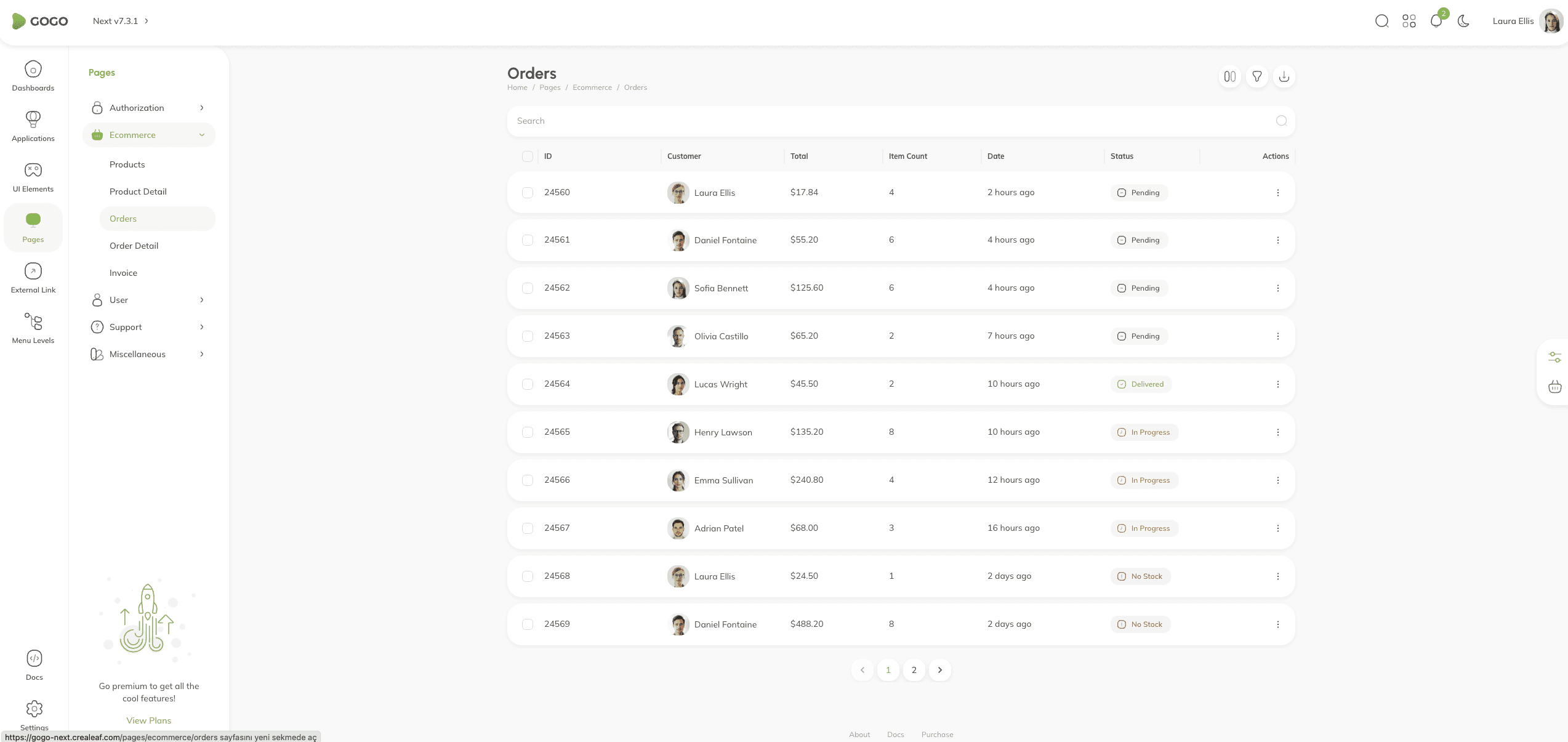Viewport: 1568px width, 742px height.
Task: Tick checkbox for order 24566
Action: [x=528, y=480]
